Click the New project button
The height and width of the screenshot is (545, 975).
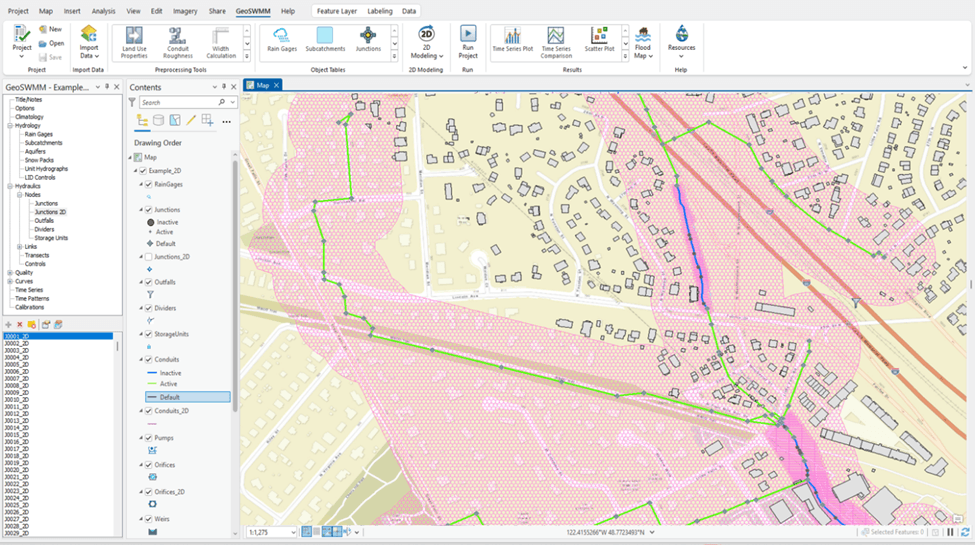click(50, 29)
